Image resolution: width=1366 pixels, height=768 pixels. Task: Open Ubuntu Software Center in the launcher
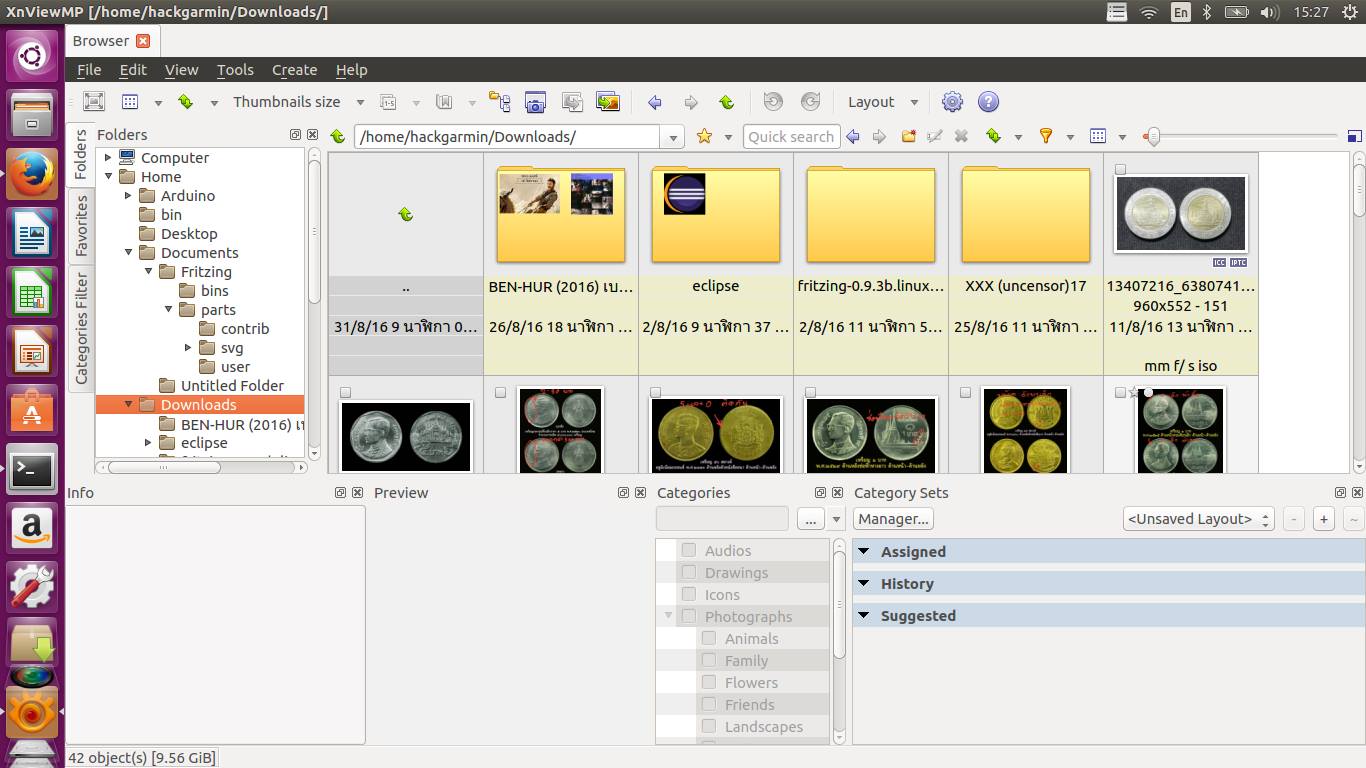(x=32, y=410)
